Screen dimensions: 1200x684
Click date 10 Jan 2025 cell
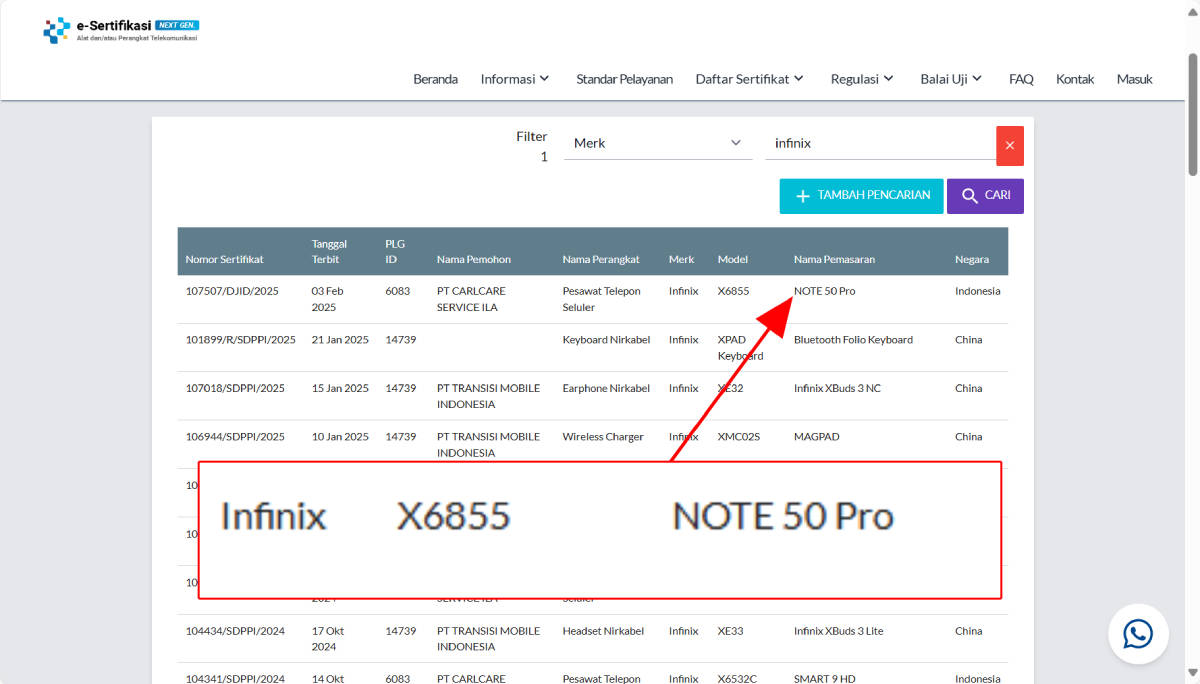point(340,437)
